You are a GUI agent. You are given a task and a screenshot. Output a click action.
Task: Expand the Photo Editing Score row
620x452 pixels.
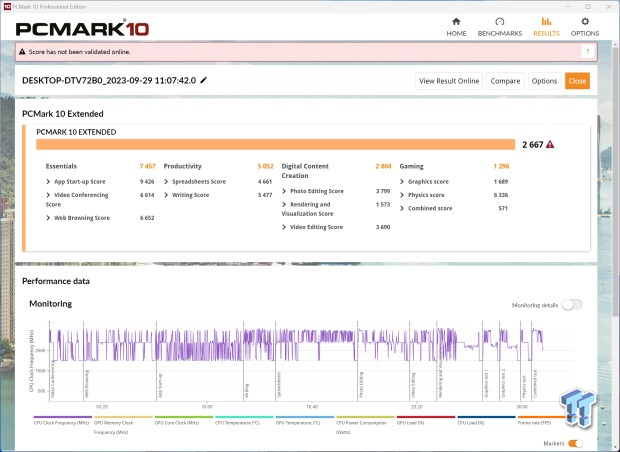[284, 191]
